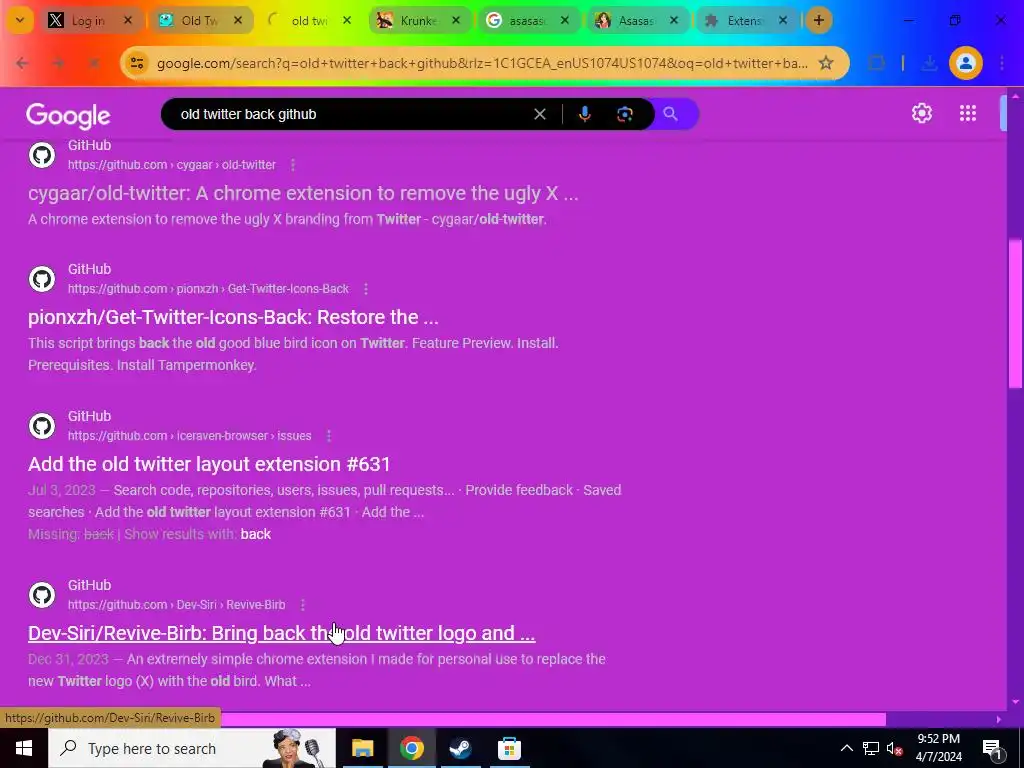Viewport: 1024px width, 768px height.
Task: Close the Extensions tab
Action: coord(783,21)
